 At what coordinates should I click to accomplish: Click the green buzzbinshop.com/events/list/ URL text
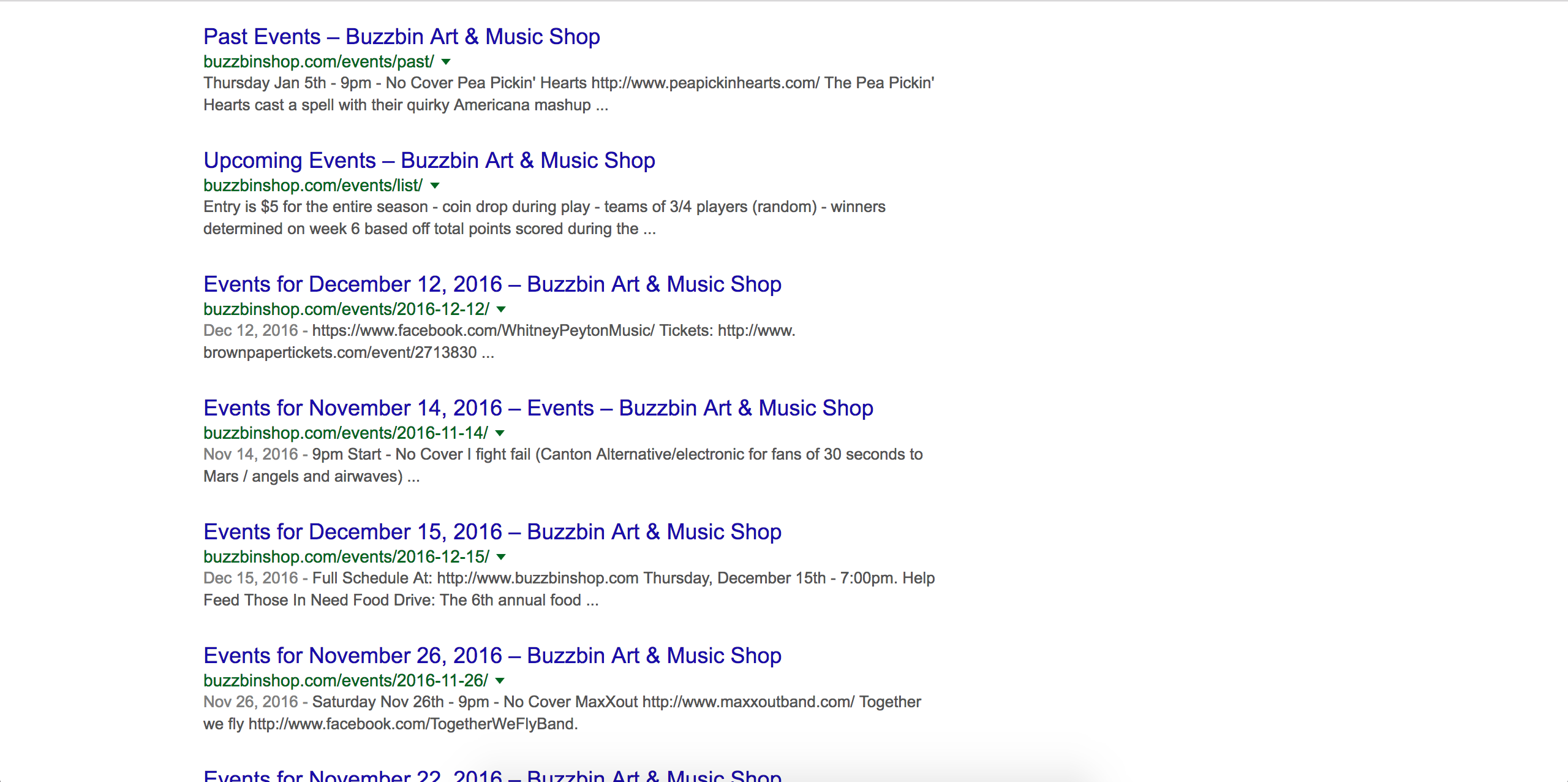pyautogui.click(x=312, y=186)
